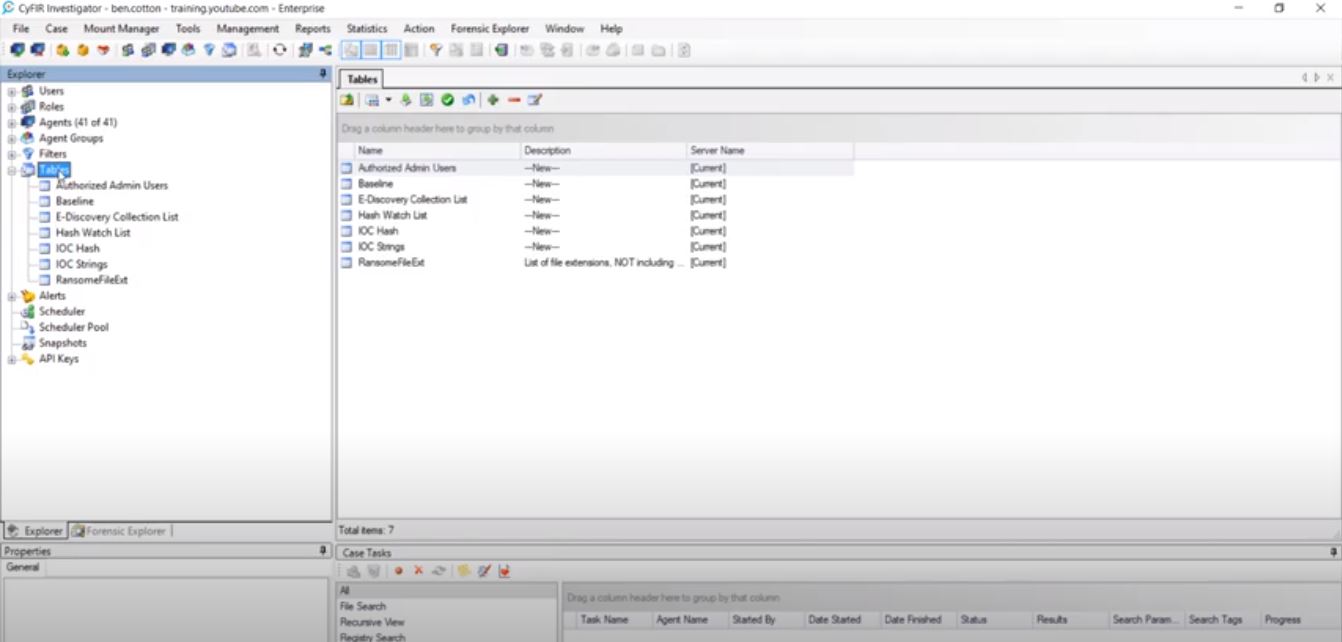This screenshot has height=642, width=1342.
Task: Click the red X icon in Case Tasks toolbar
Action: coord(419,571)
